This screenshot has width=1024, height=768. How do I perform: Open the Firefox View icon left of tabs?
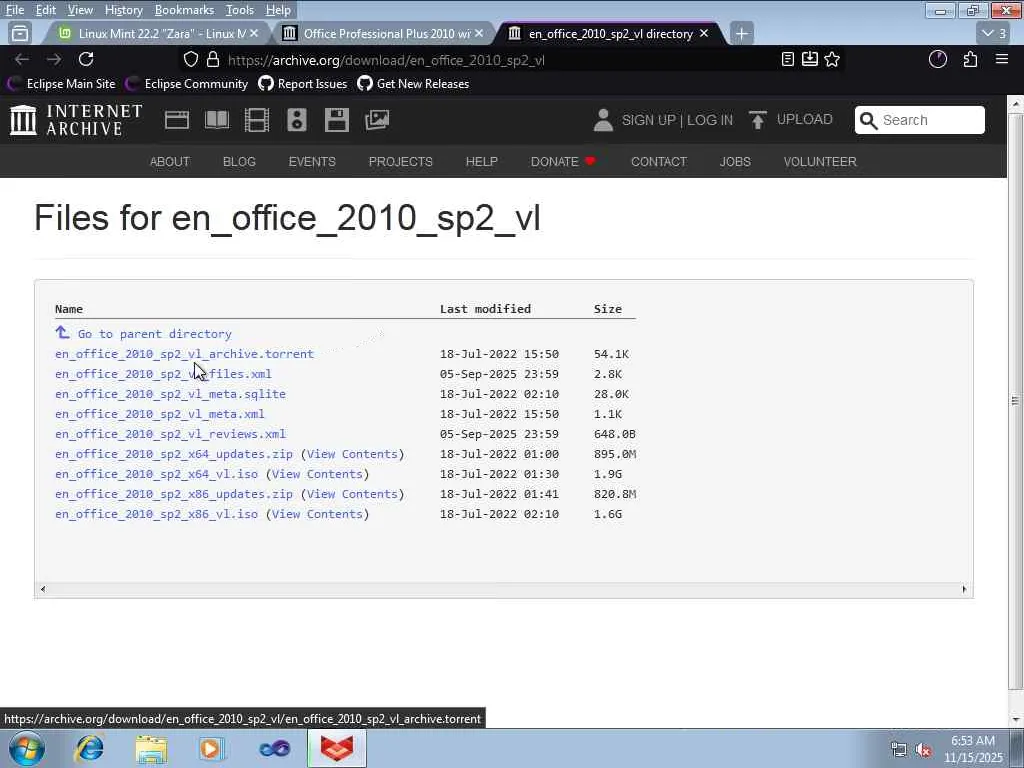point(20,33)
